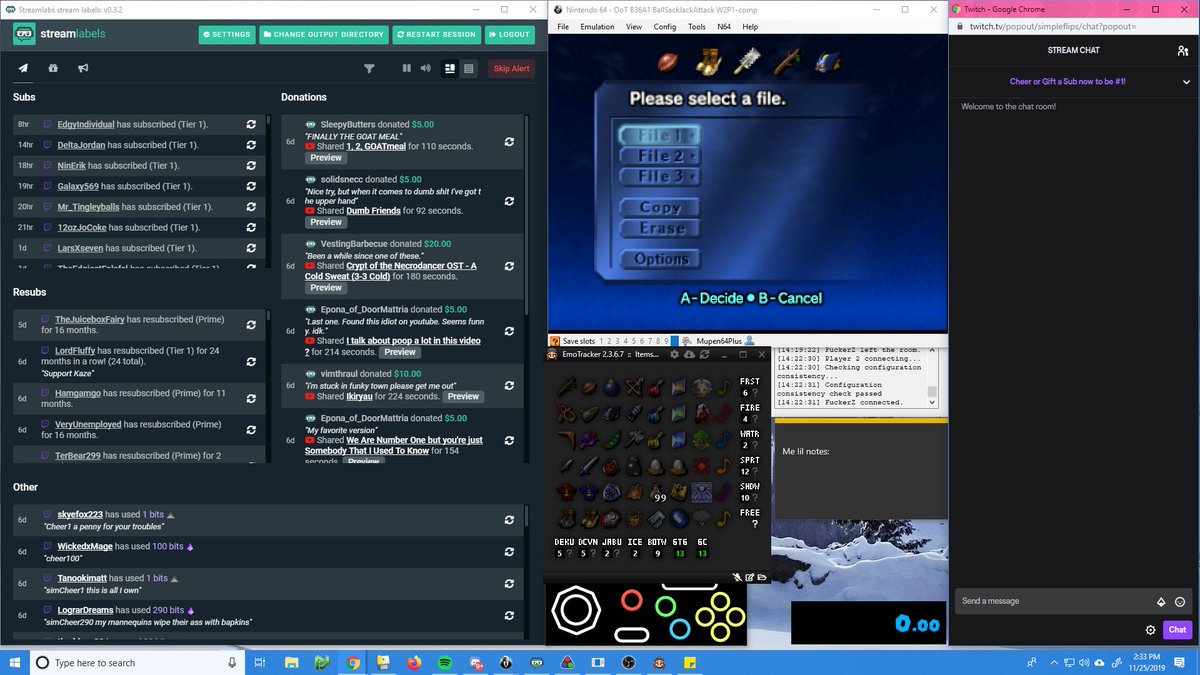Replay Galaxy569 subscription alert
1200x675 pixels.
(x=251, y=186)
